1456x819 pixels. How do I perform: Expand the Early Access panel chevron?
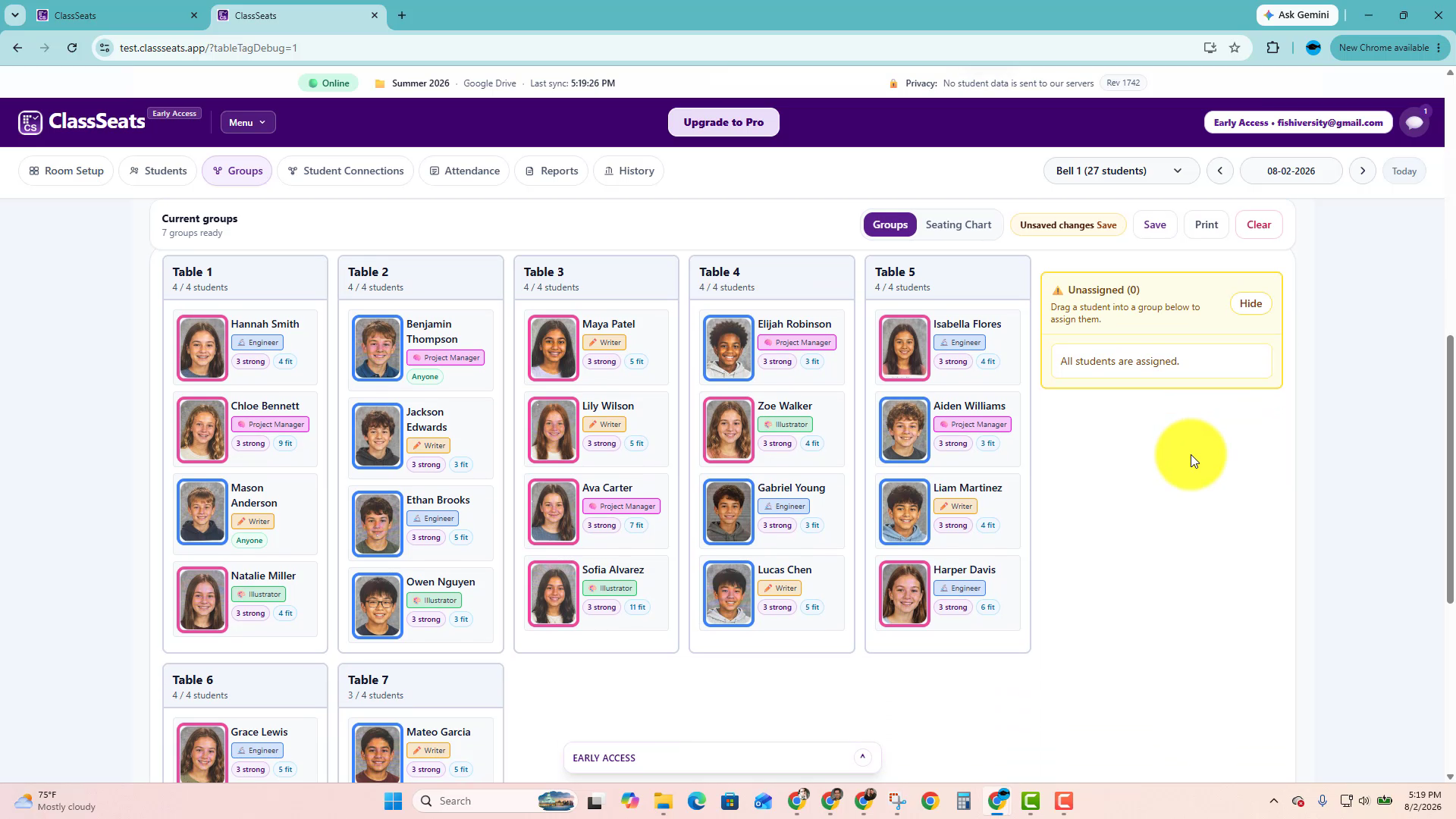click(862, 757)
